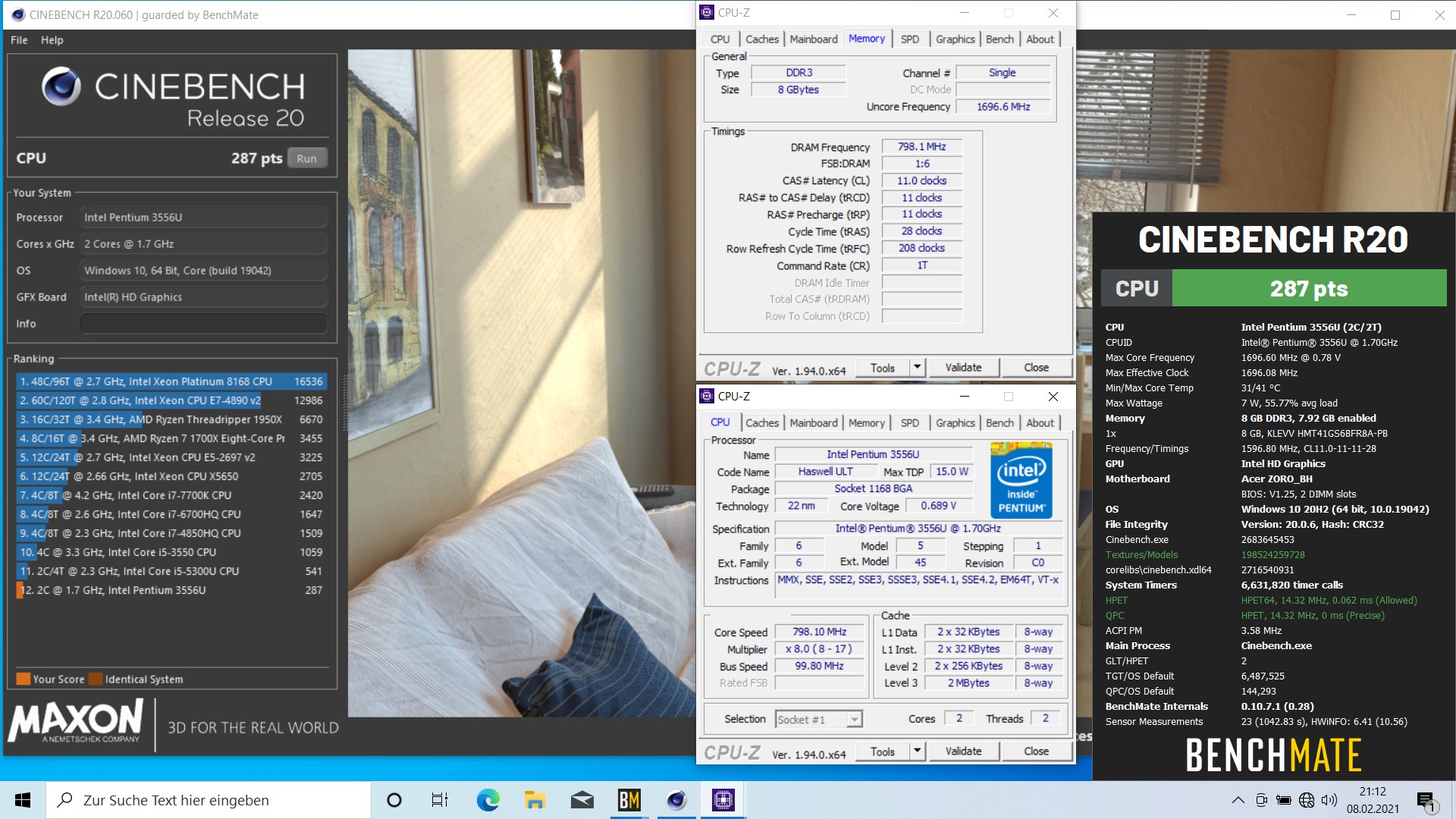Click the Meet Now tray icon
This screenshot has width=1456, height=819.
click(x=1261, y=800)
